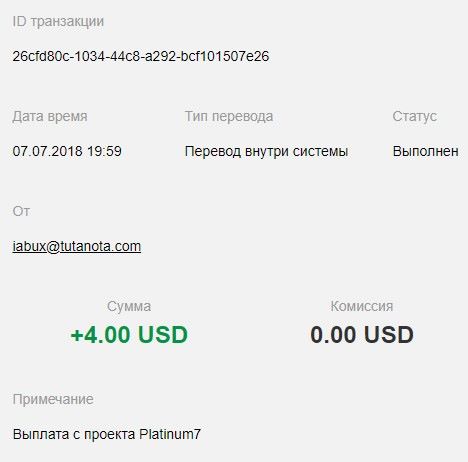Screen dimensions: 468x462
Task: Select the Выплата с проекта Platinum7 note
Action: [107, 434]
